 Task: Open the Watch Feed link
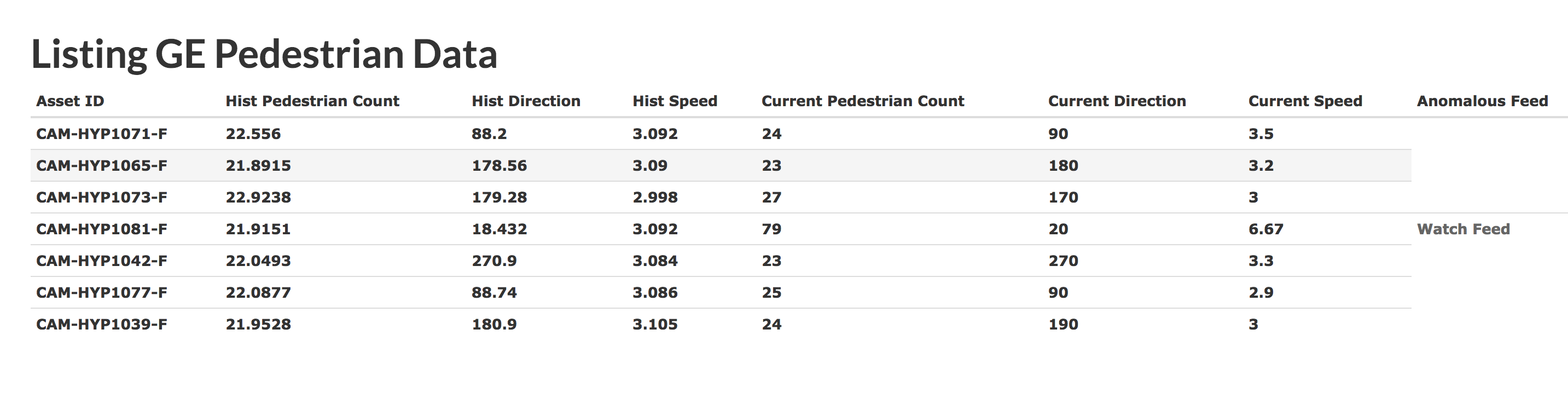click(1463, 229)
